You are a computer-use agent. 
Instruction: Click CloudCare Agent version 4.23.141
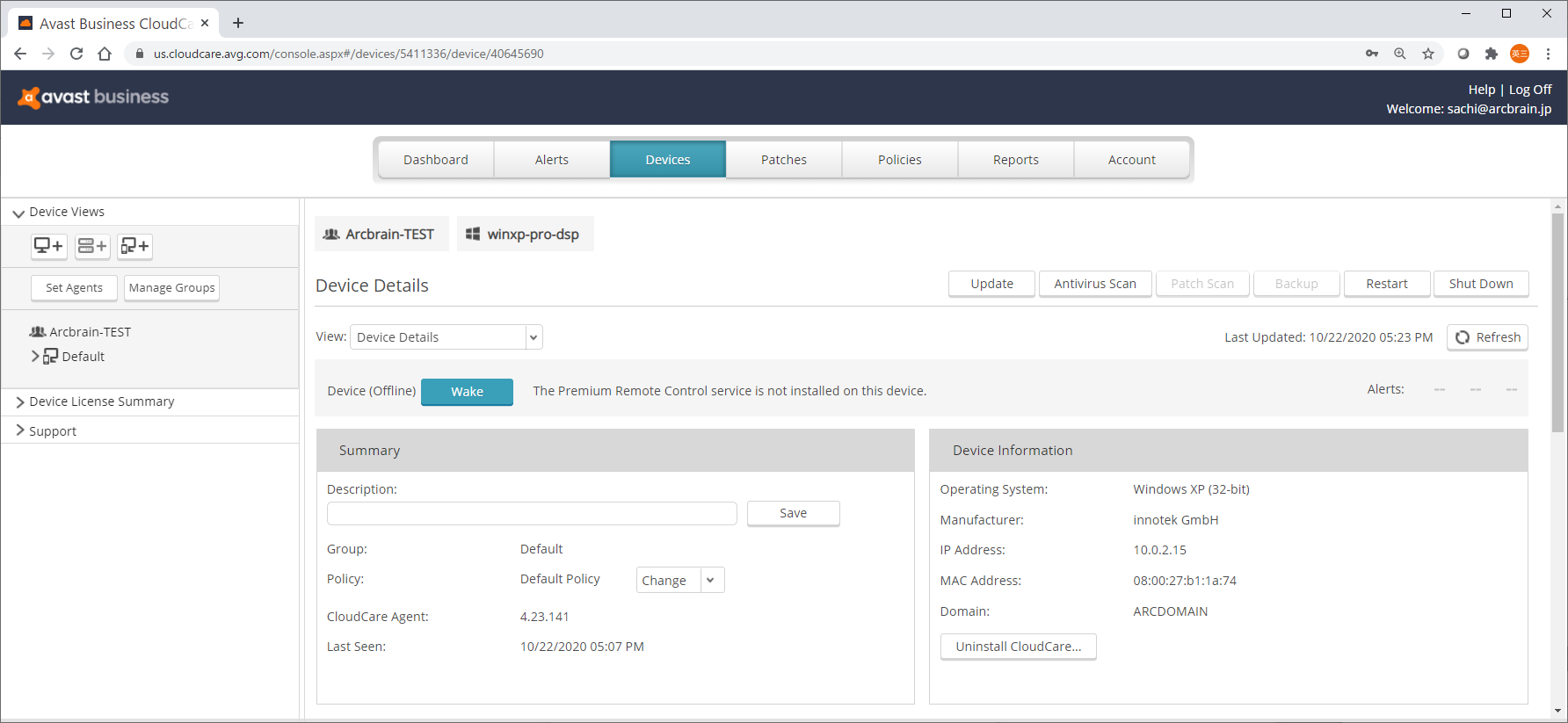pyautogui.click(x=544, y=617)
